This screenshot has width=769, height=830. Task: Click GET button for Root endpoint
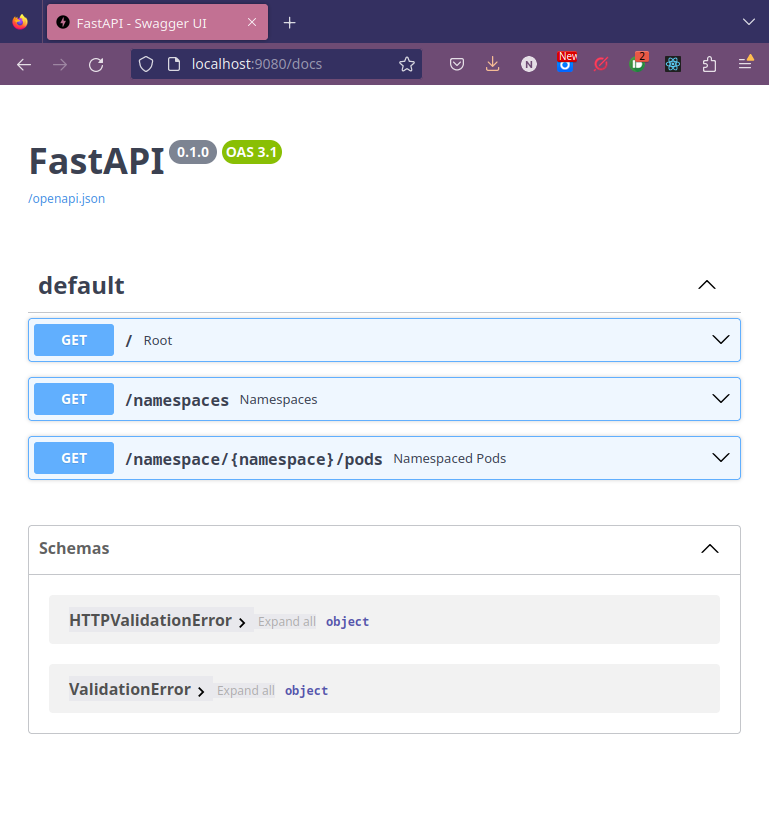pos(74,340)
